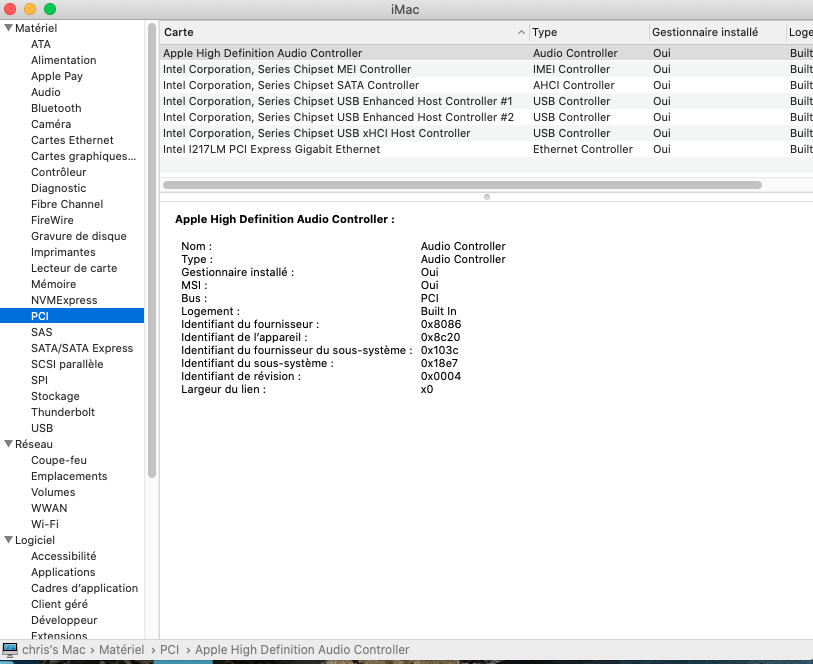
Task: Select SCSI parallèle entry
Action: click(67, 364)
